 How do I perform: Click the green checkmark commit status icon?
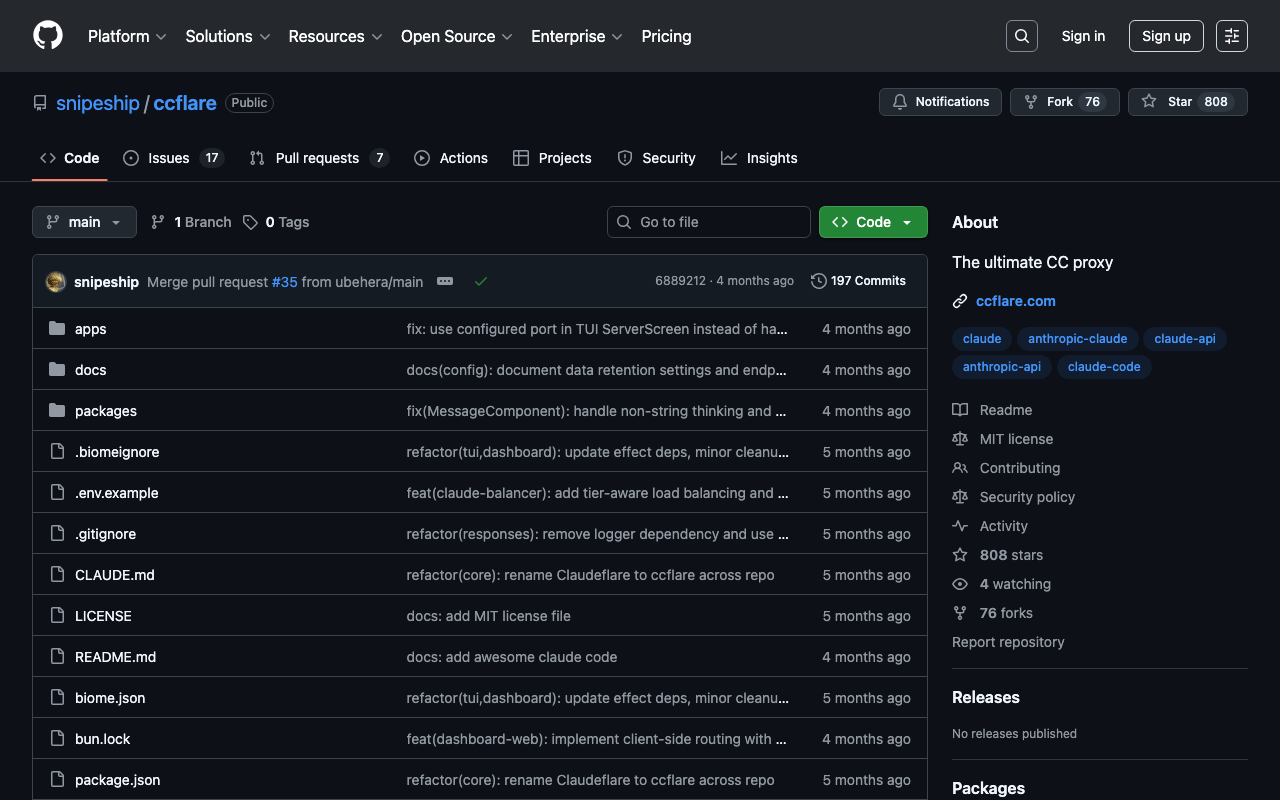pyautogui.click(x=481, y=282)
